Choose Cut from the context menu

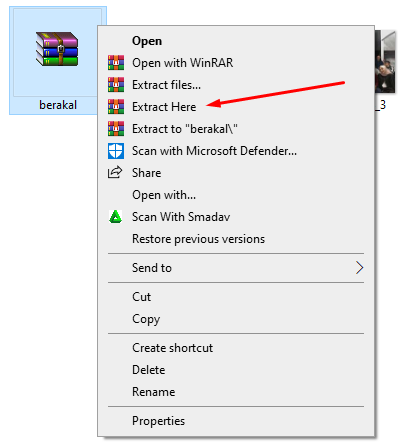[x=236, y=297]
